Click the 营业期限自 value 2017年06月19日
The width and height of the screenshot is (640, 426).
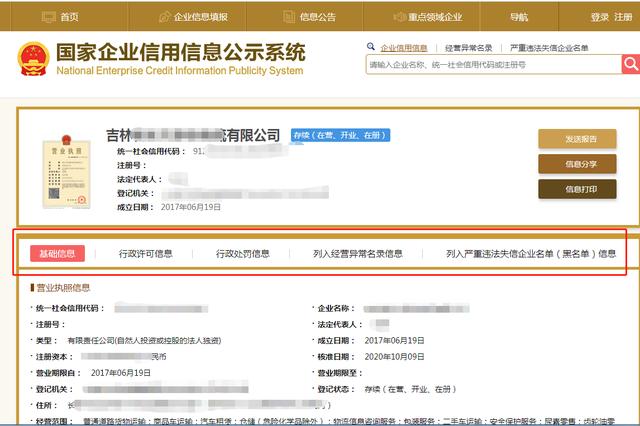pos(121,373)
